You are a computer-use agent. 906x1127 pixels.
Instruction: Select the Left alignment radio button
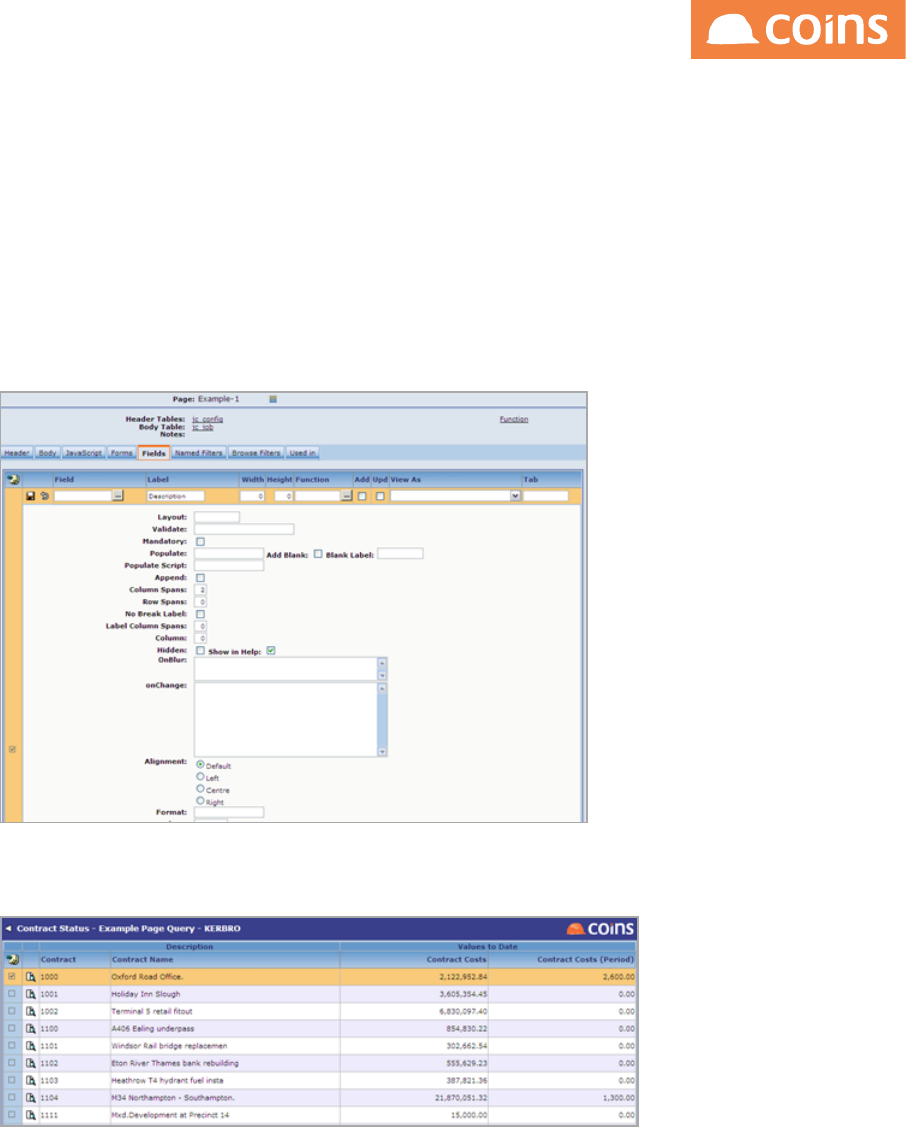point(200,777)
